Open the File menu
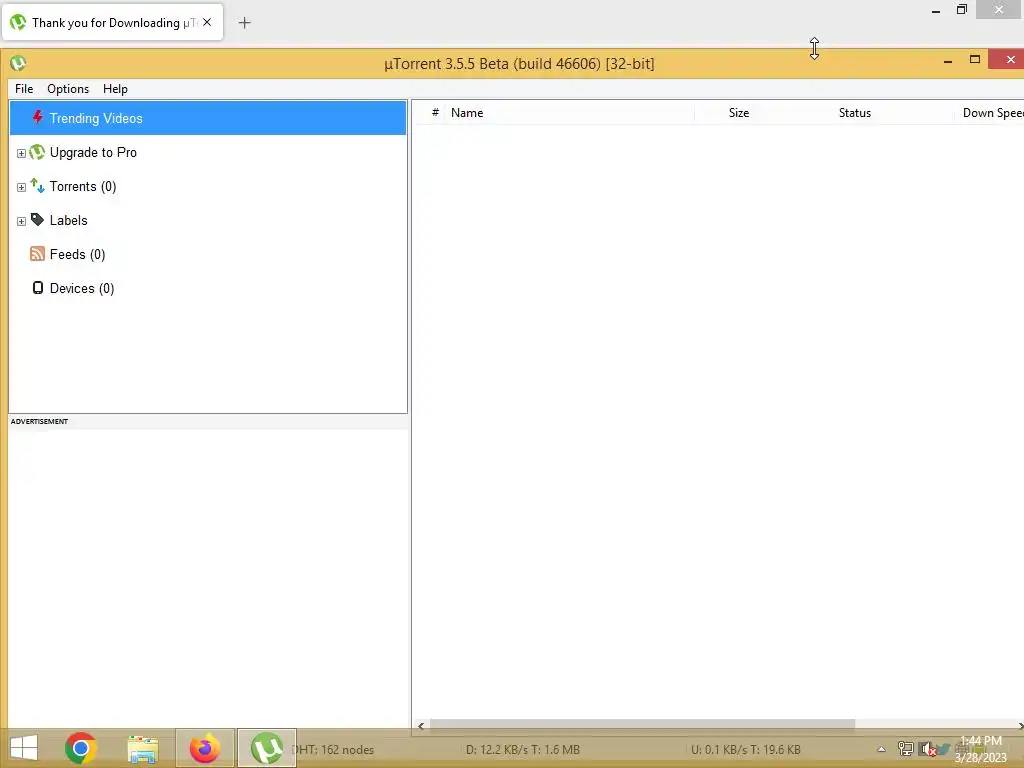 24,89
